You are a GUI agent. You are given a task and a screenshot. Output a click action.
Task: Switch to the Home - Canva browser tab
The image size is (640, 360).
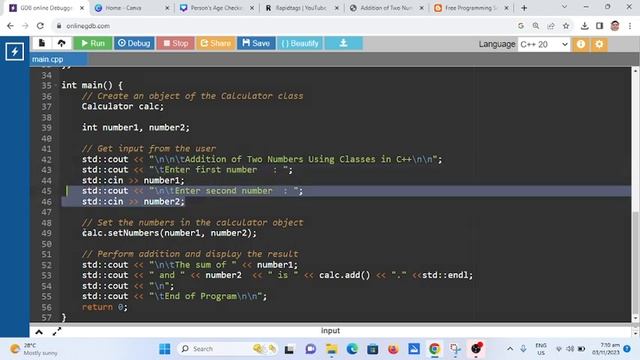point(131,8)
